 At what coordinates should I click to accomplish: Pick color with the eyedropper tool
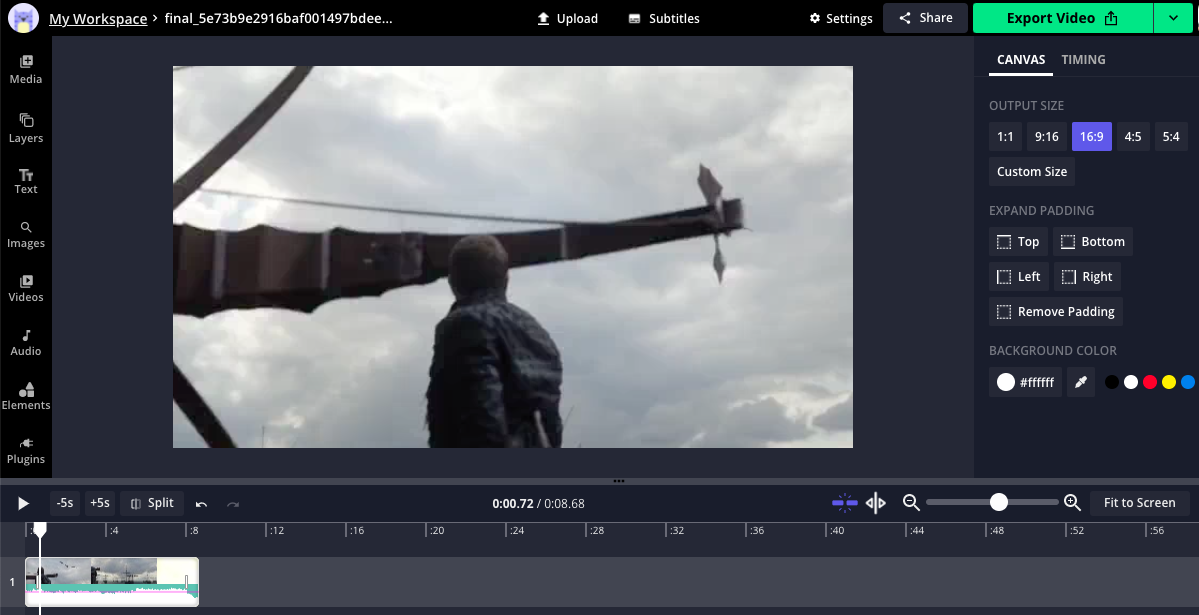pos(1080,382)
